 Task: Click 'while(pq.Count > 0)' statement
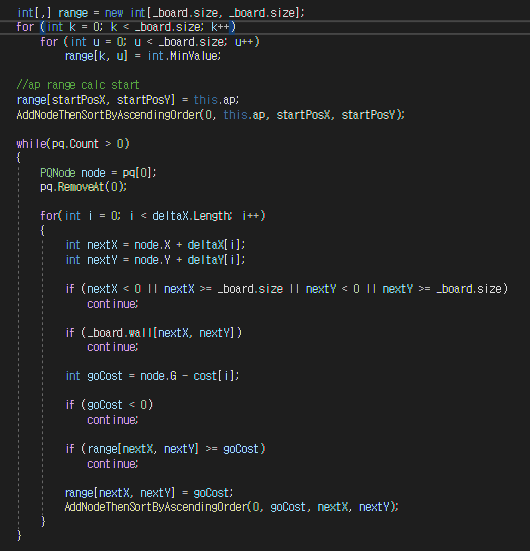73,144
